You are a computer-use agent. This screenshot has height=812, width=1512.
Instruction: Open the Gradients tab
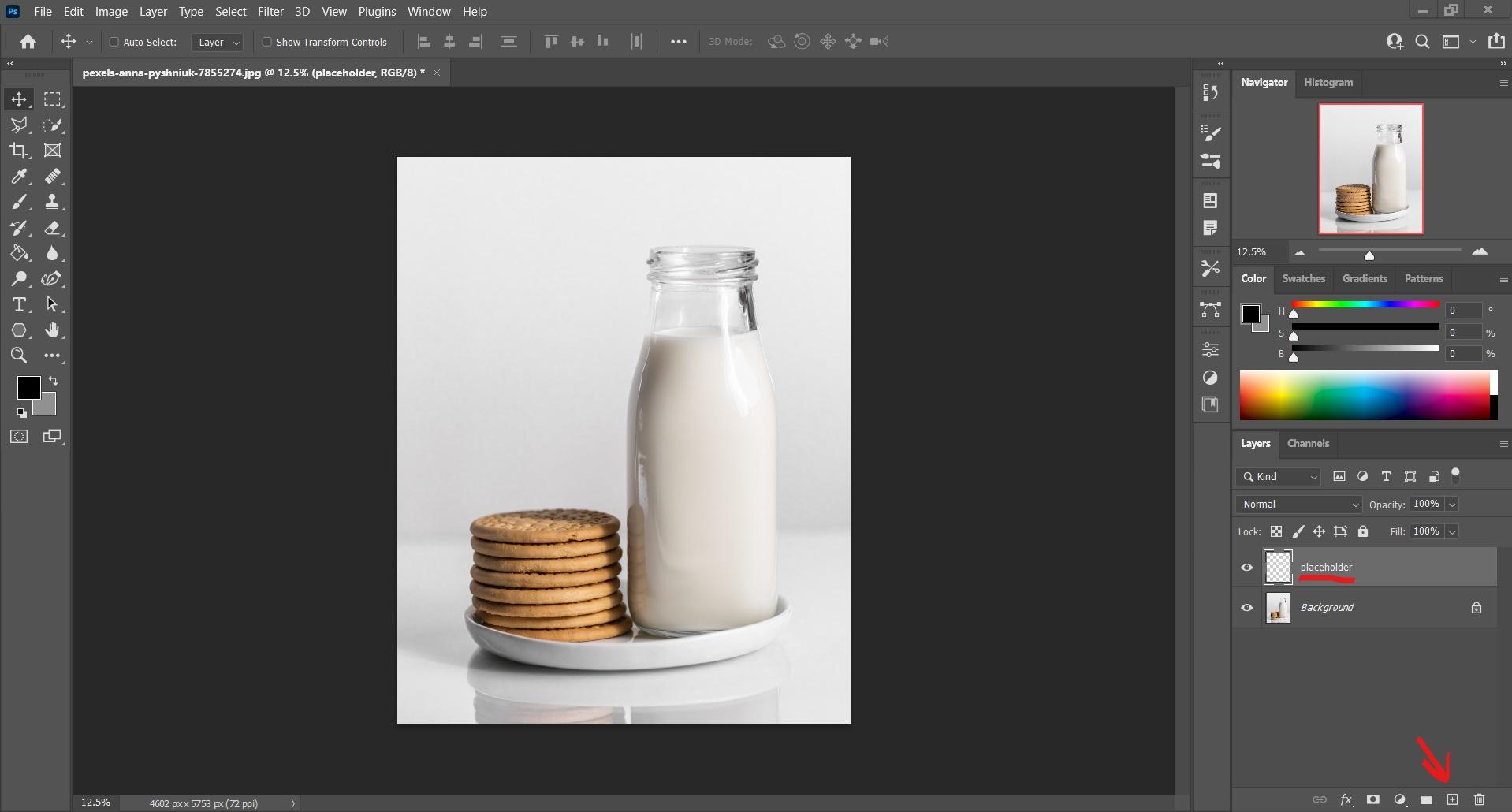coord(1365,278)
